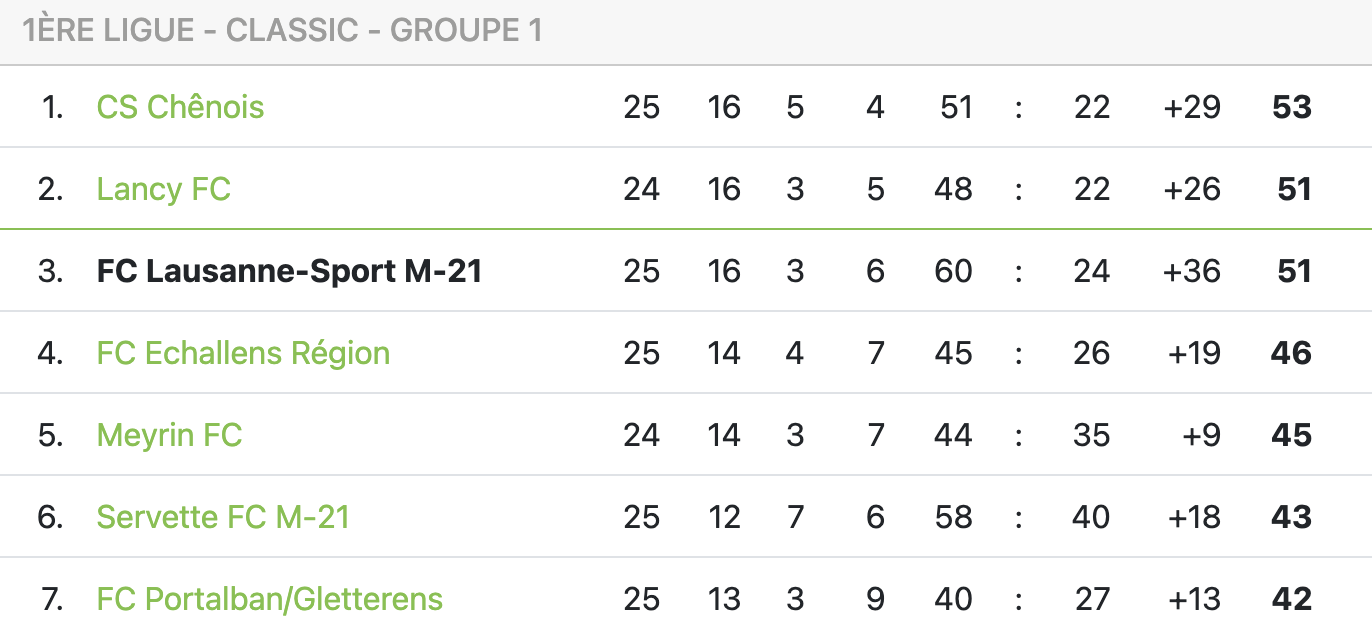The image size is (1372, 634).
Task: Select the FC Lausanne-Sport M-21 team name
Action: coord(289,271)
